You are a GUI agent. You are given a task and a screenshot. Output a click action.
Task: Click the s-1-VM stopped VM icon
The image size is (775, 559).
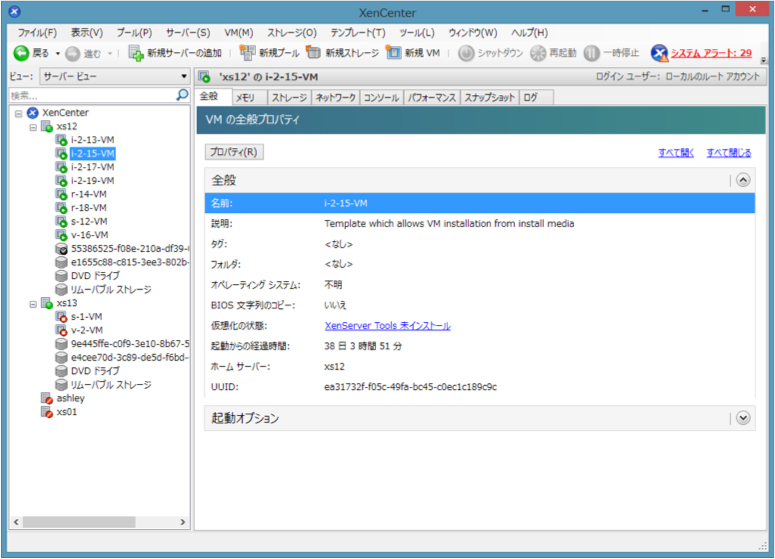61,317
